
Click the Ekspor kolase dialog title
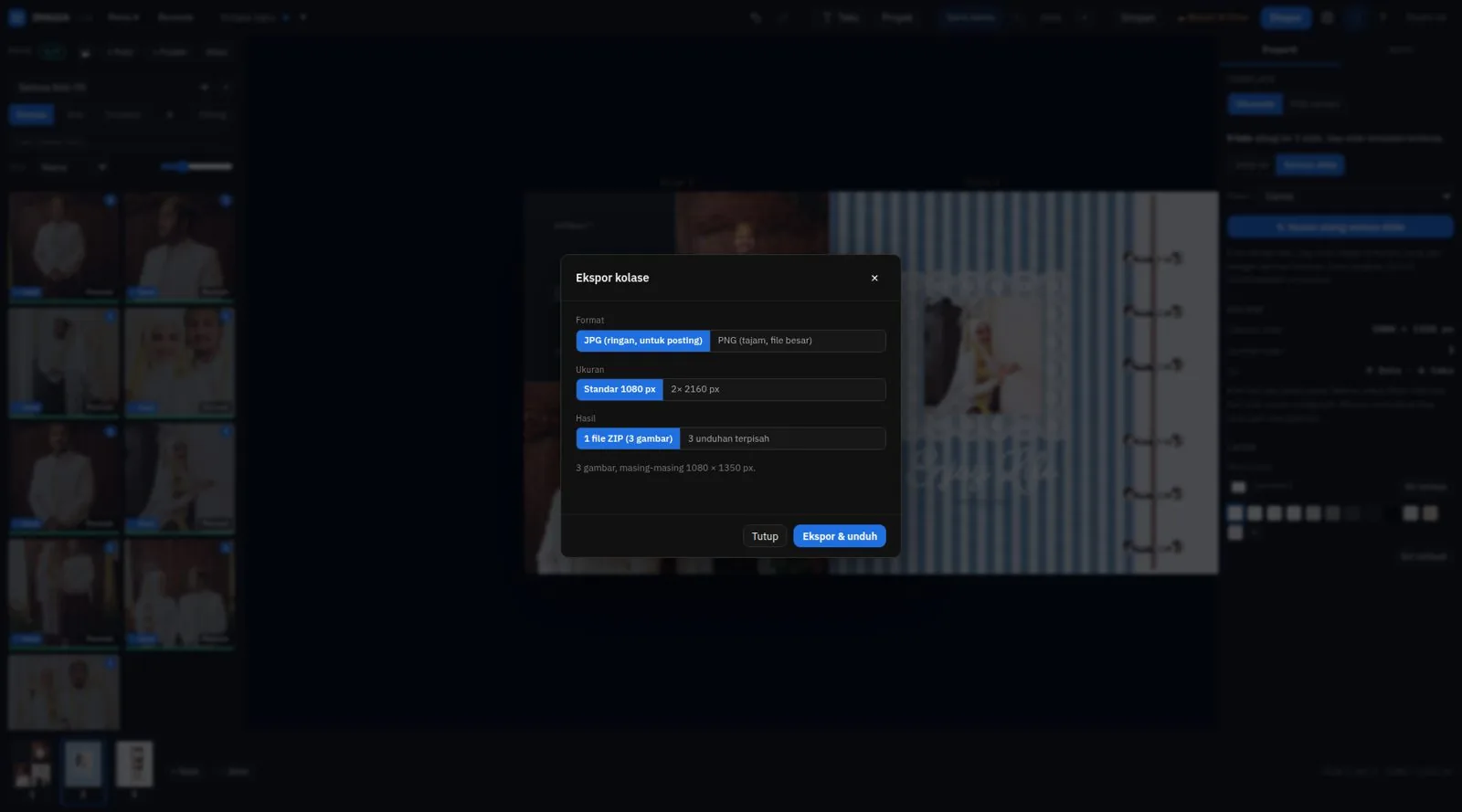click(x=612, y=278)
